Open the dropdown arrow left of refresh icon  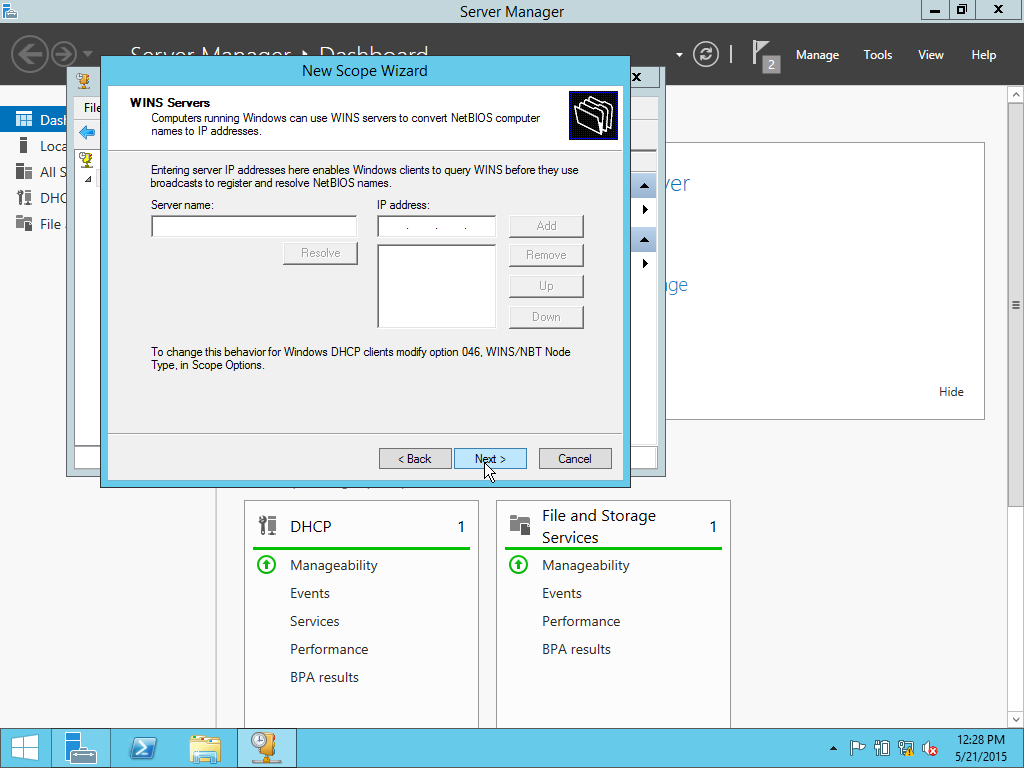[679, 55]
